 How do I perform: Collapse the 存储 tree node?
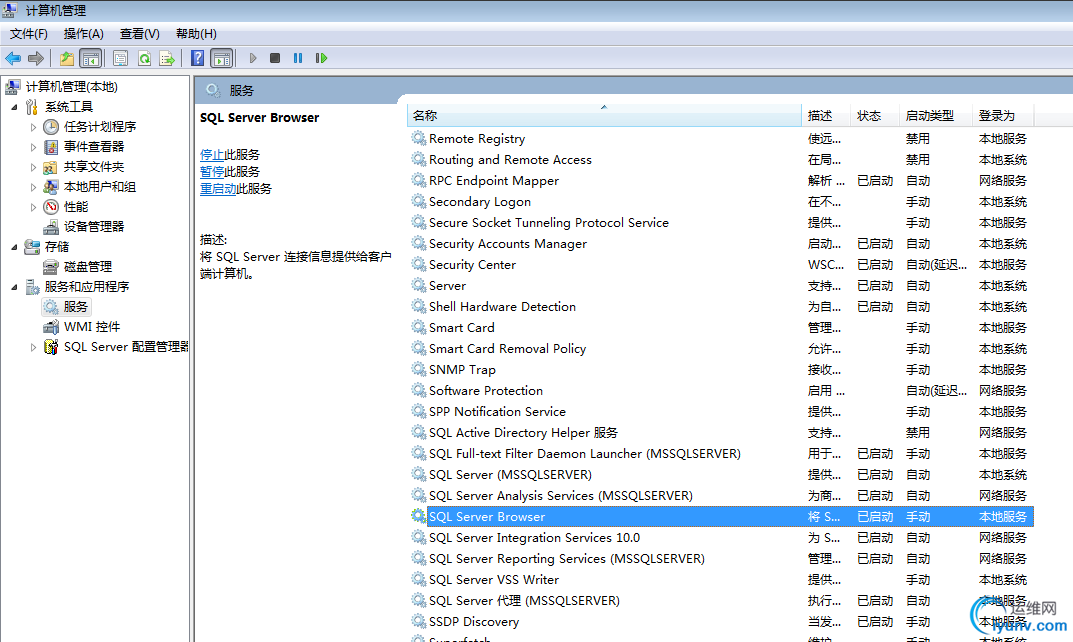(14, 247)
